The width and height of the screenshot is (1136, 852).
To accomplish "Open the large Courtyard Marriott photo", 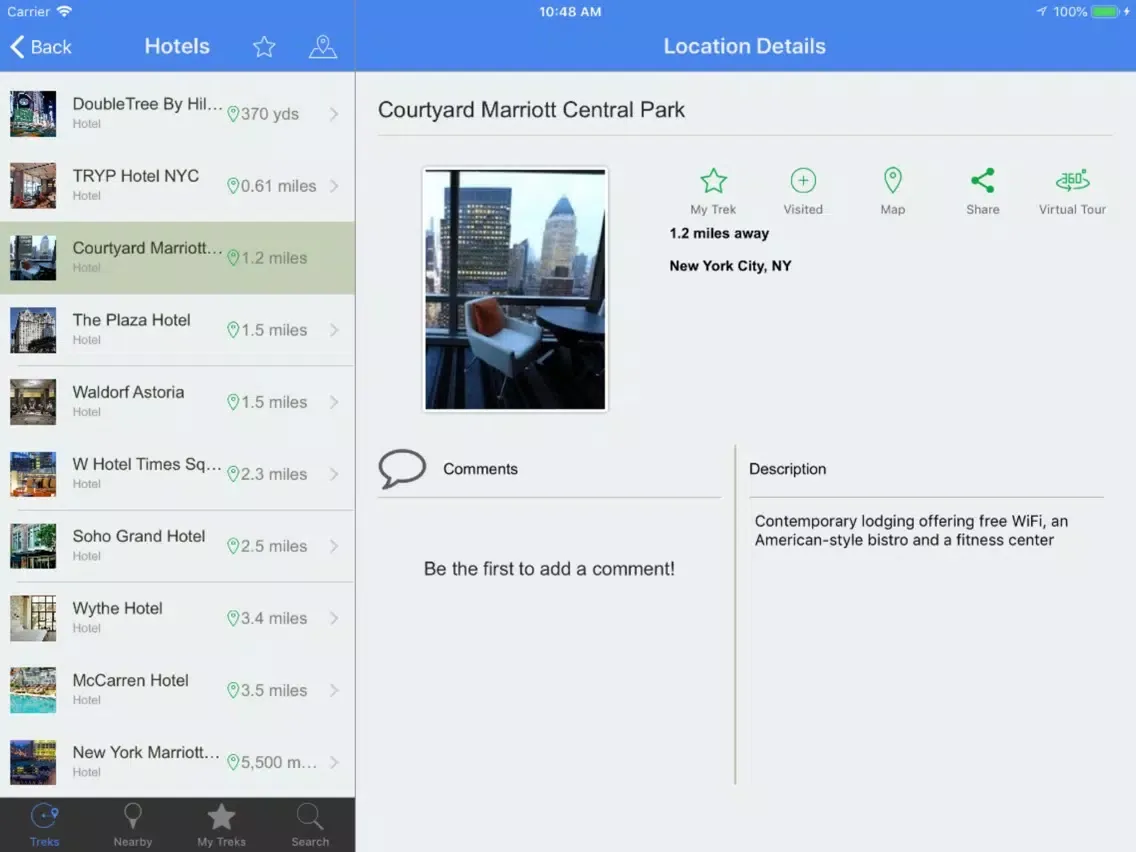I will click(515, 290).
